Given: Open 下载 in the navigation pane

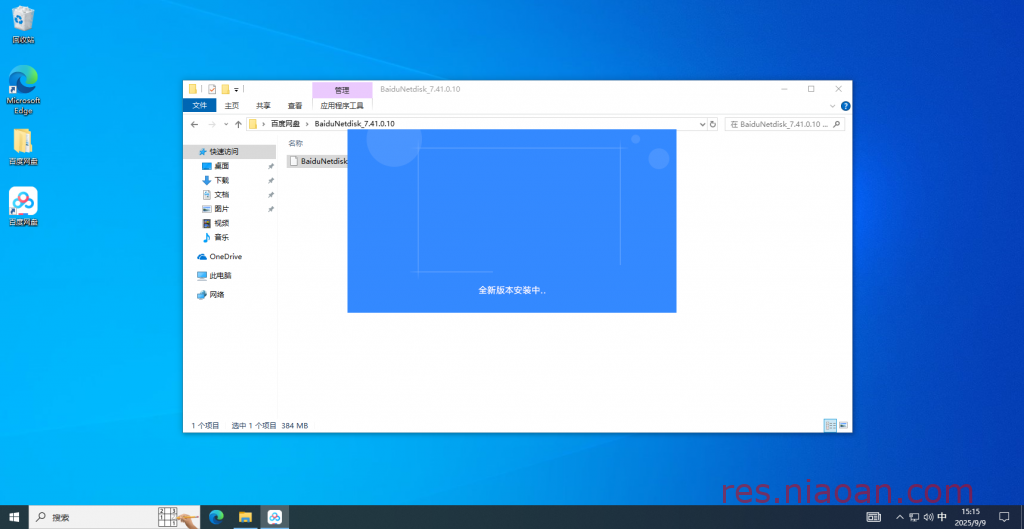Looking at the screenshot, I should [x=221, y=180].
